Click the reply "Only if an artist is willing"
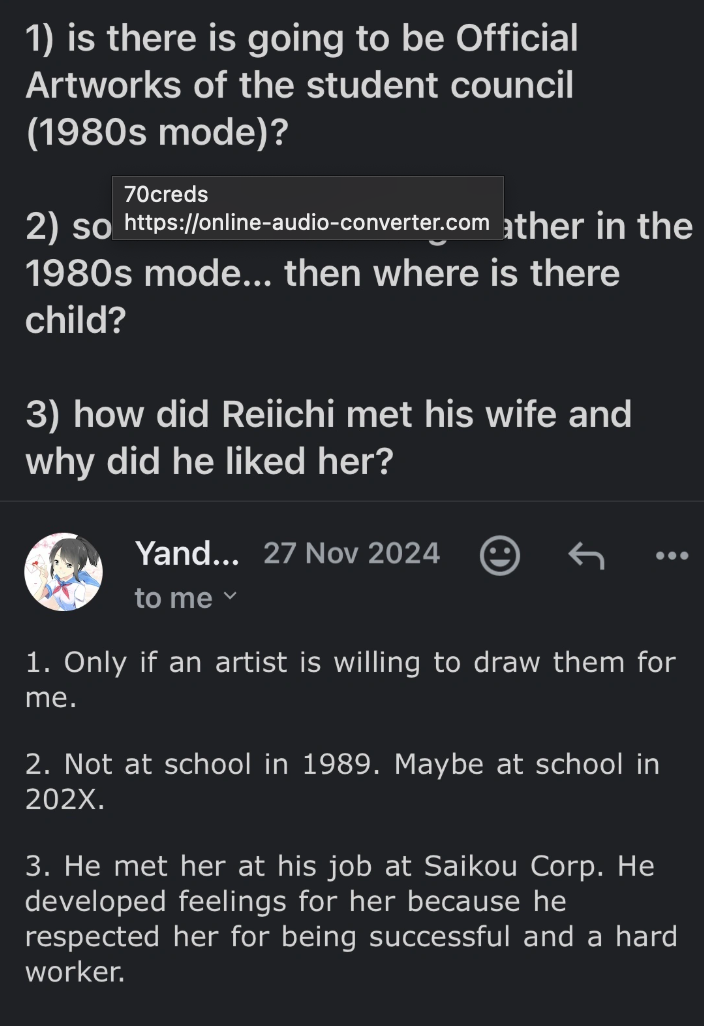This screenshot has width=704, height=1026. coord(350,662)
